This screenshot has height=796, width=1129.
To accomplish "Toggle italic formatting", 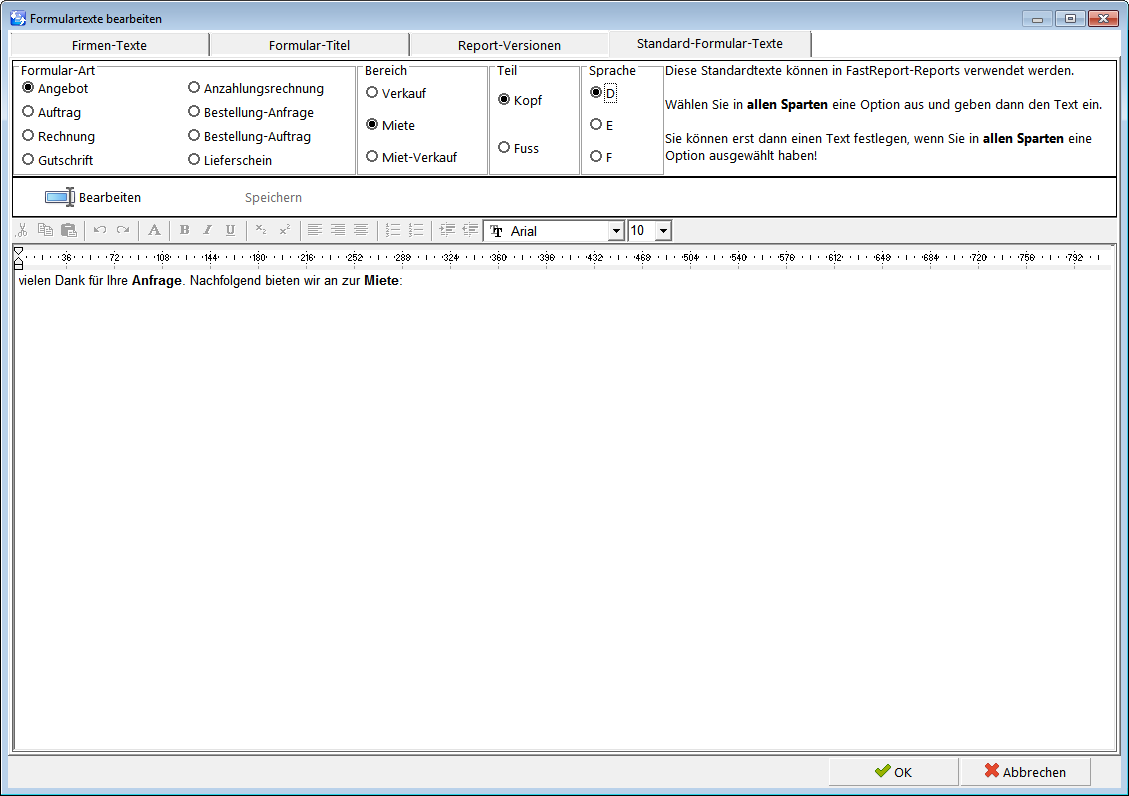I will click(207, 230).
